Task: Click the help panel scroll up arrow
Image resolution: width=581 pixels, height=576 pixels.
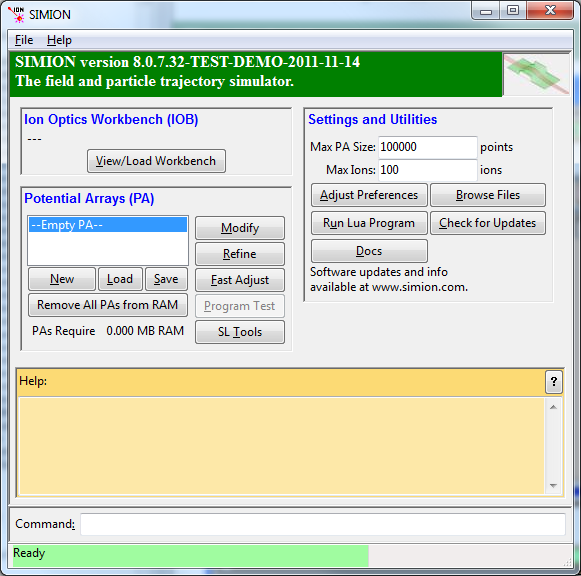Action: [x=553, y=407]
